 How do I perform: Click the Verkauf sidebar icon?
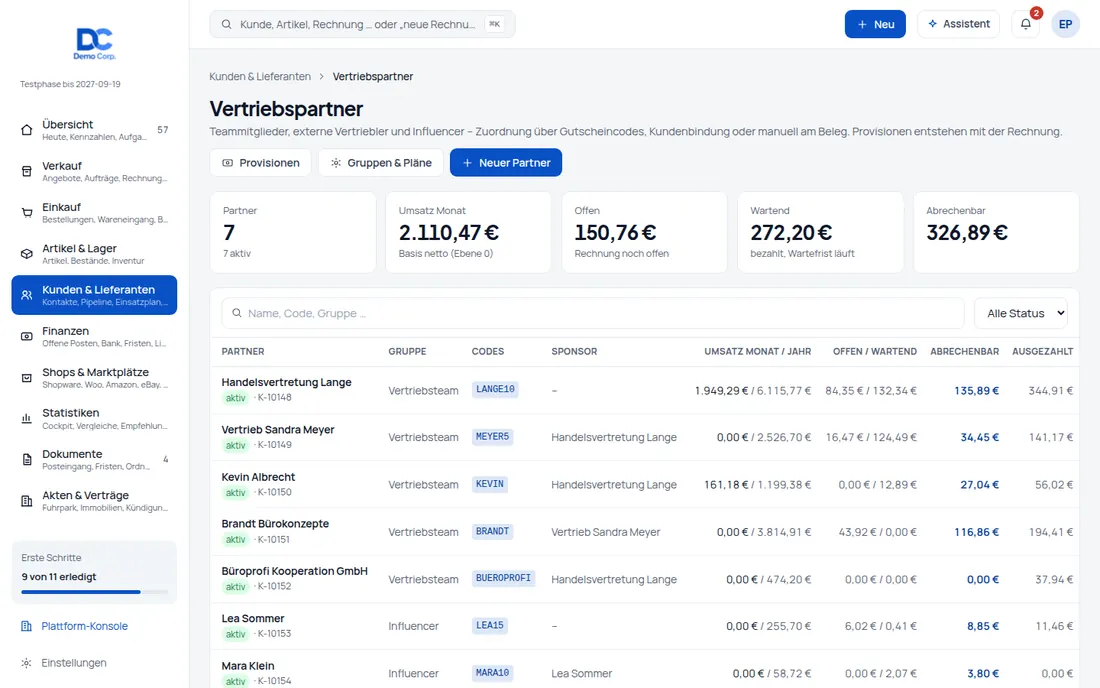pos(27,171)
